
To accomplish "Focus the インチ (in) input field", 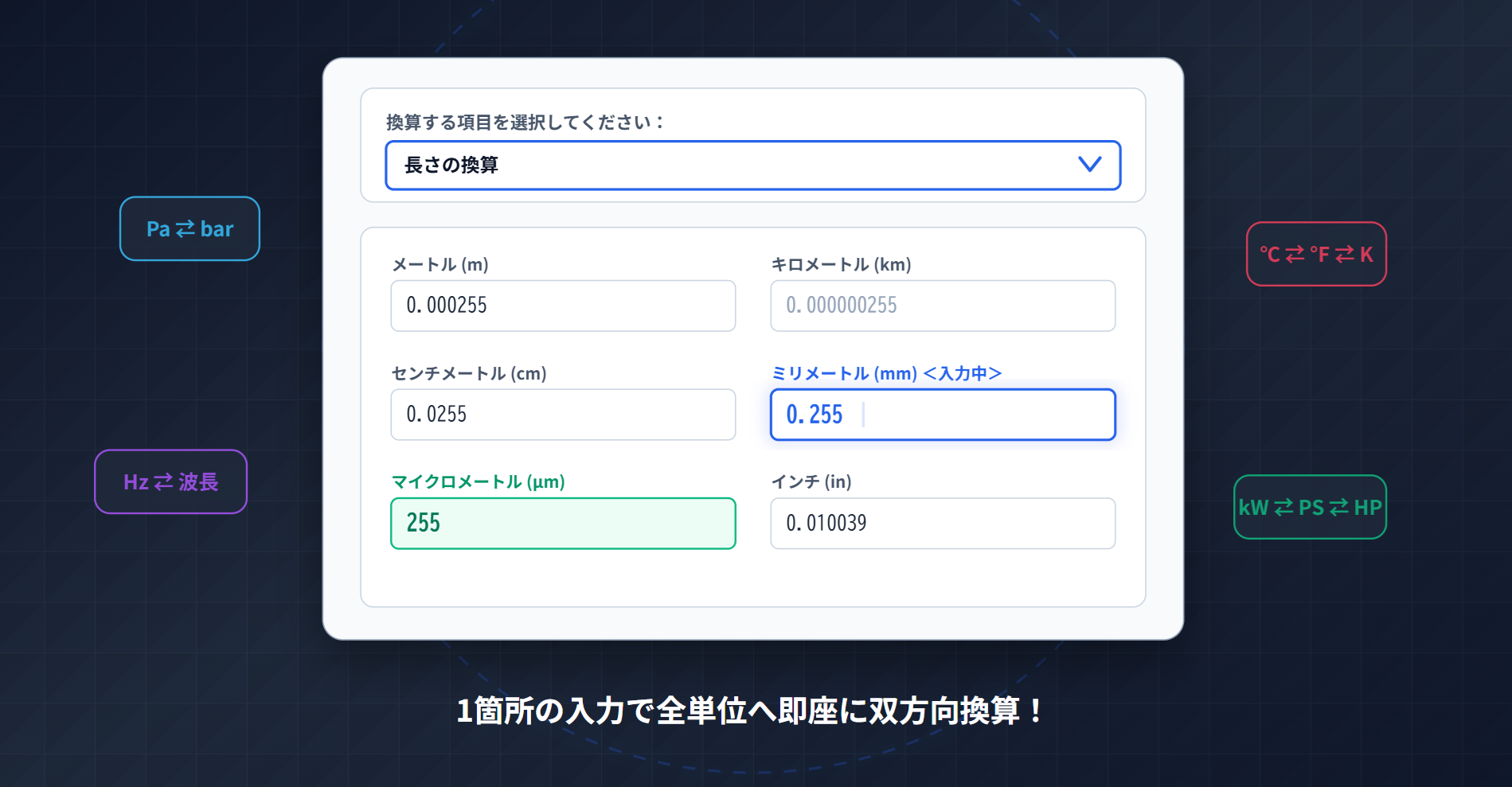I will point(943,524).
